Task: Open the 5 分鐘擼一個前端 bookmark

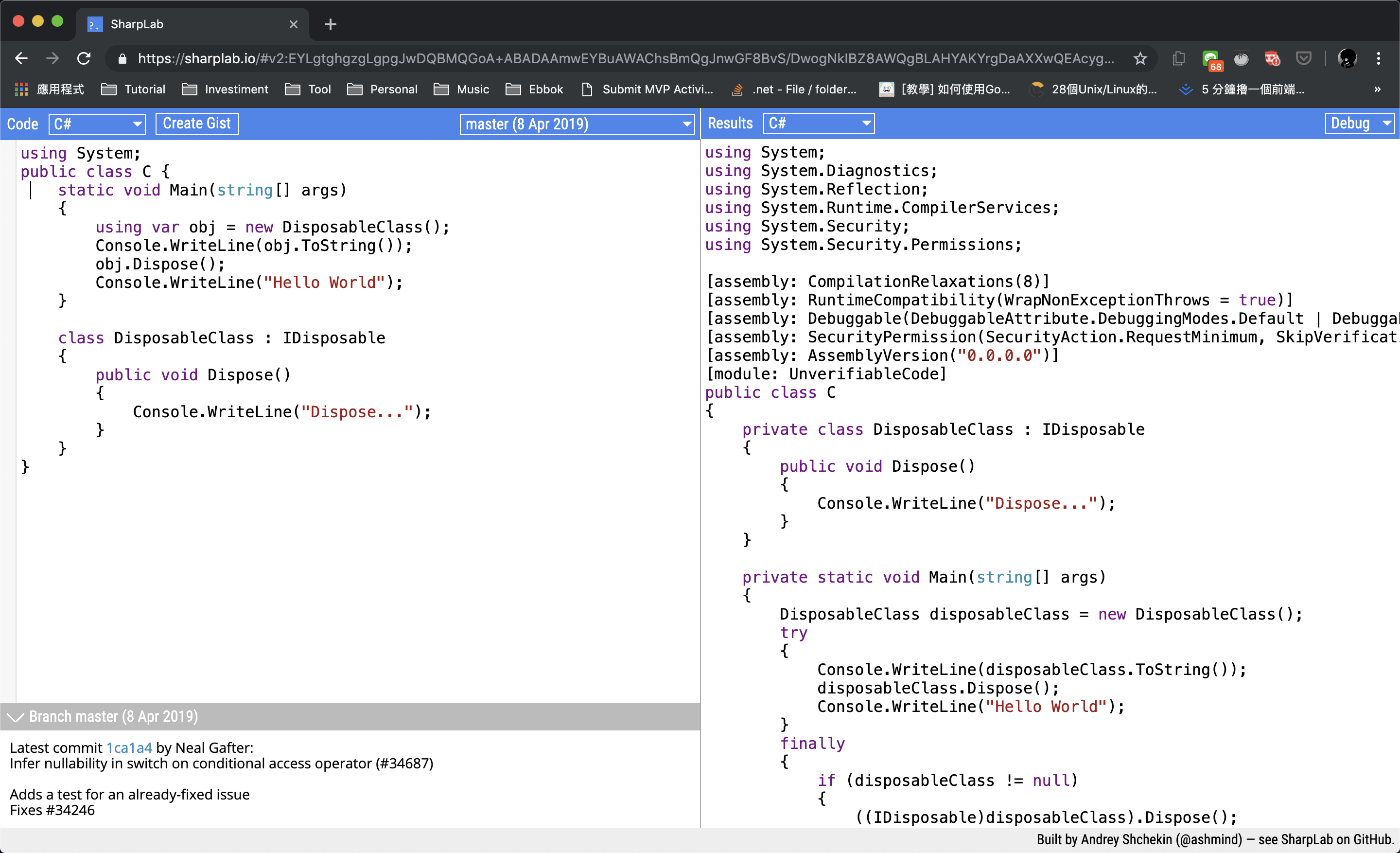Action: coord(1242,89)
